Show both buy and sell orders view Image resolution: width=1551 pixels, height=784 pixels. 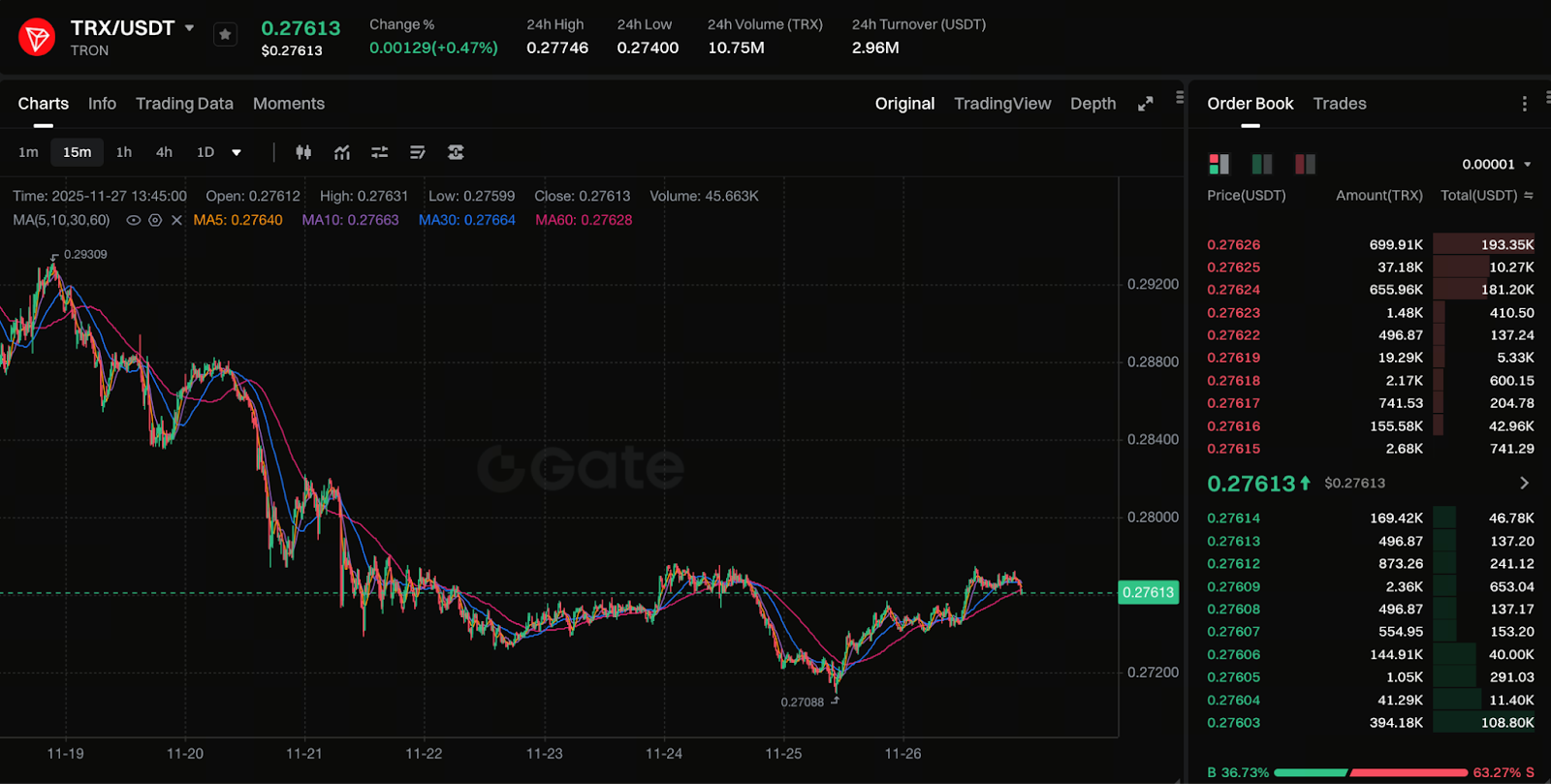1219,164
